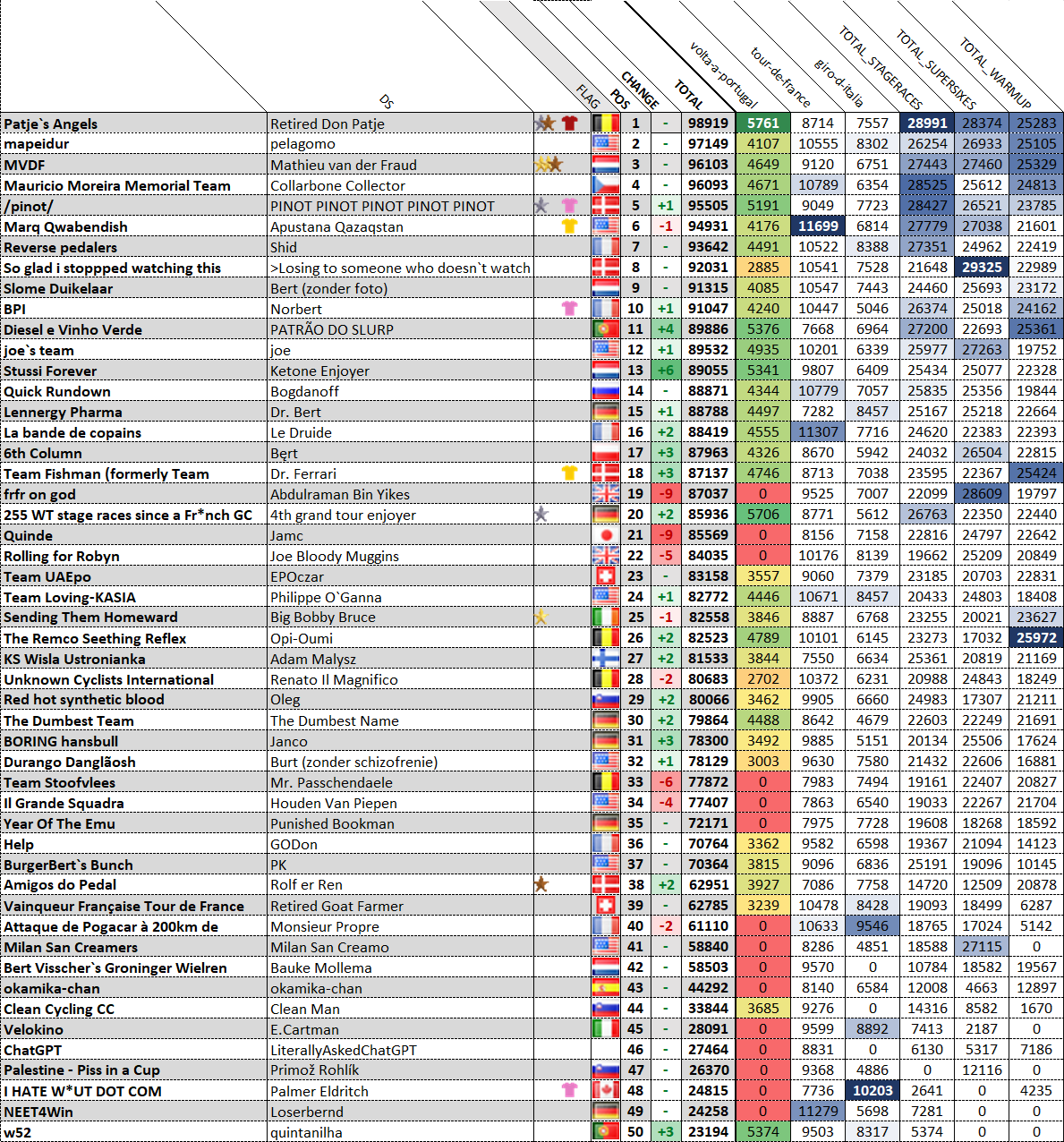Click the dark blue 11699 cell

point(818,226)
